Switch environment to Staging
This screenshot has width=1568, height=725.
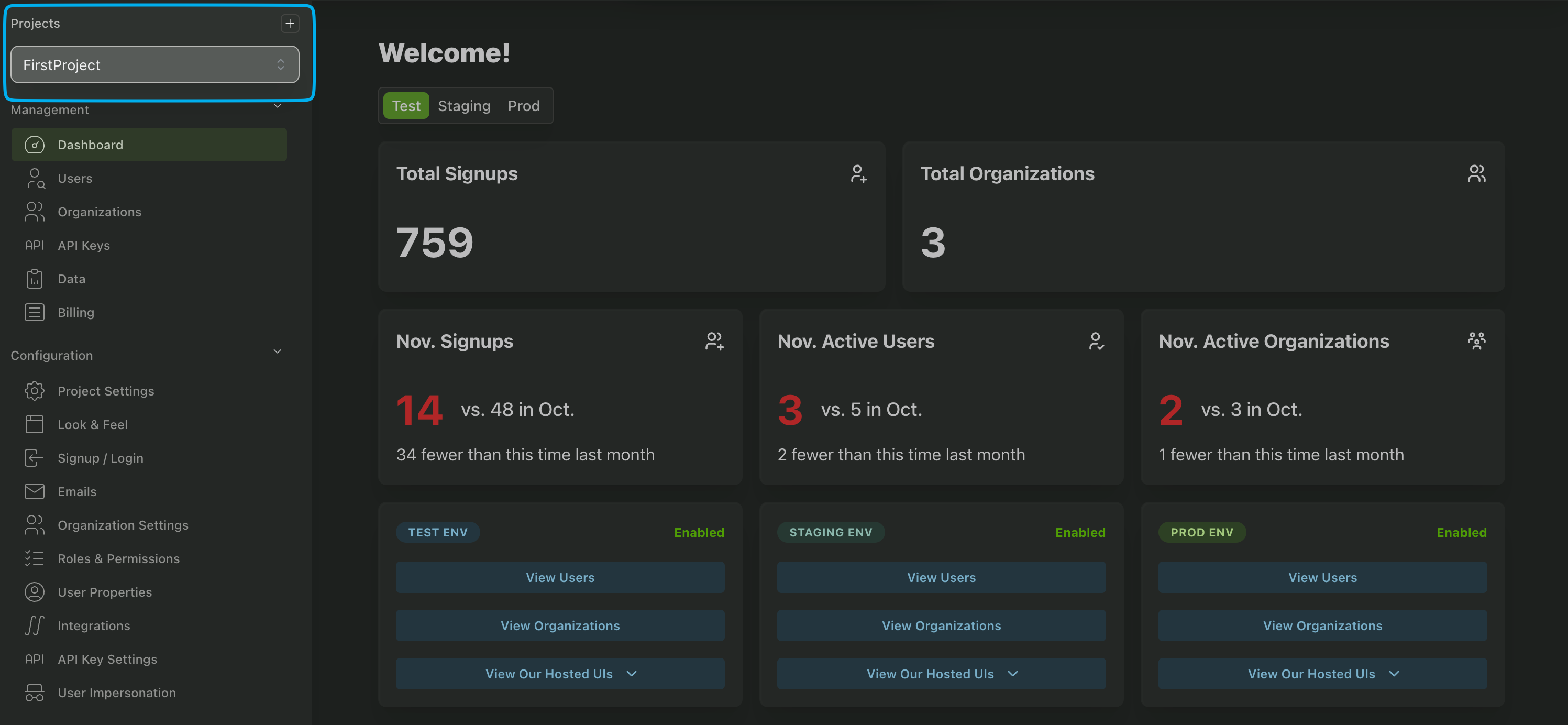pyautogui.click(x=464, y=106)
